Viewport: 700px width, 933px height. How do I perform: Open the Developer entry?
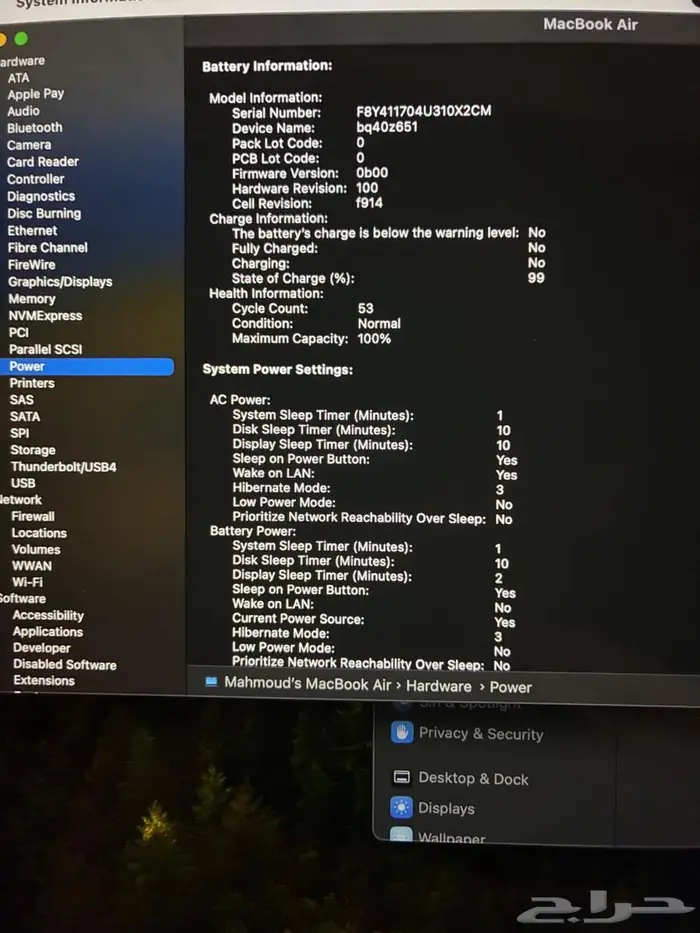[42, 648]
